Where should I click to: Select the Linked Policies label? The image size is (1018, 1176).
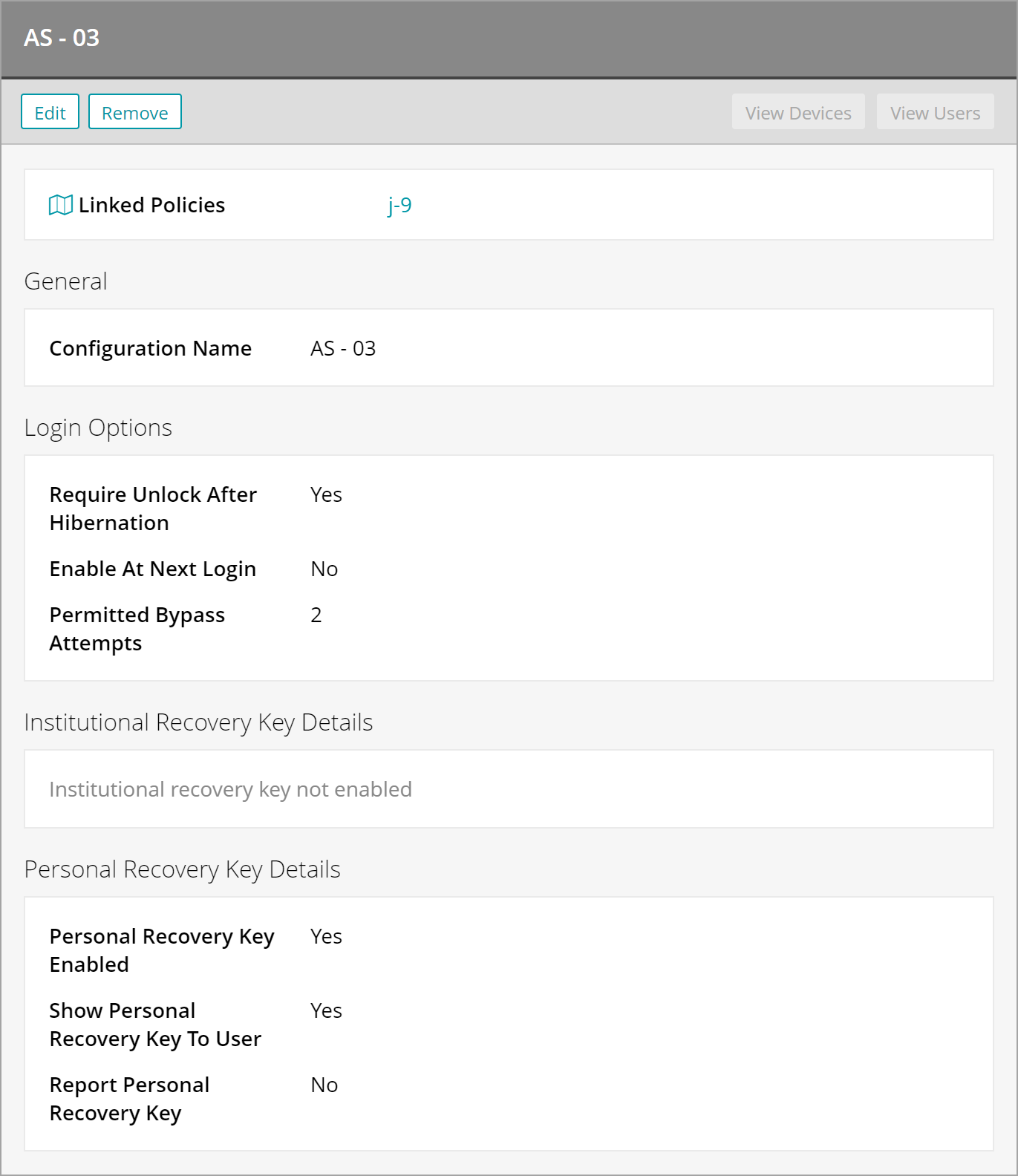tap(151, 205)
